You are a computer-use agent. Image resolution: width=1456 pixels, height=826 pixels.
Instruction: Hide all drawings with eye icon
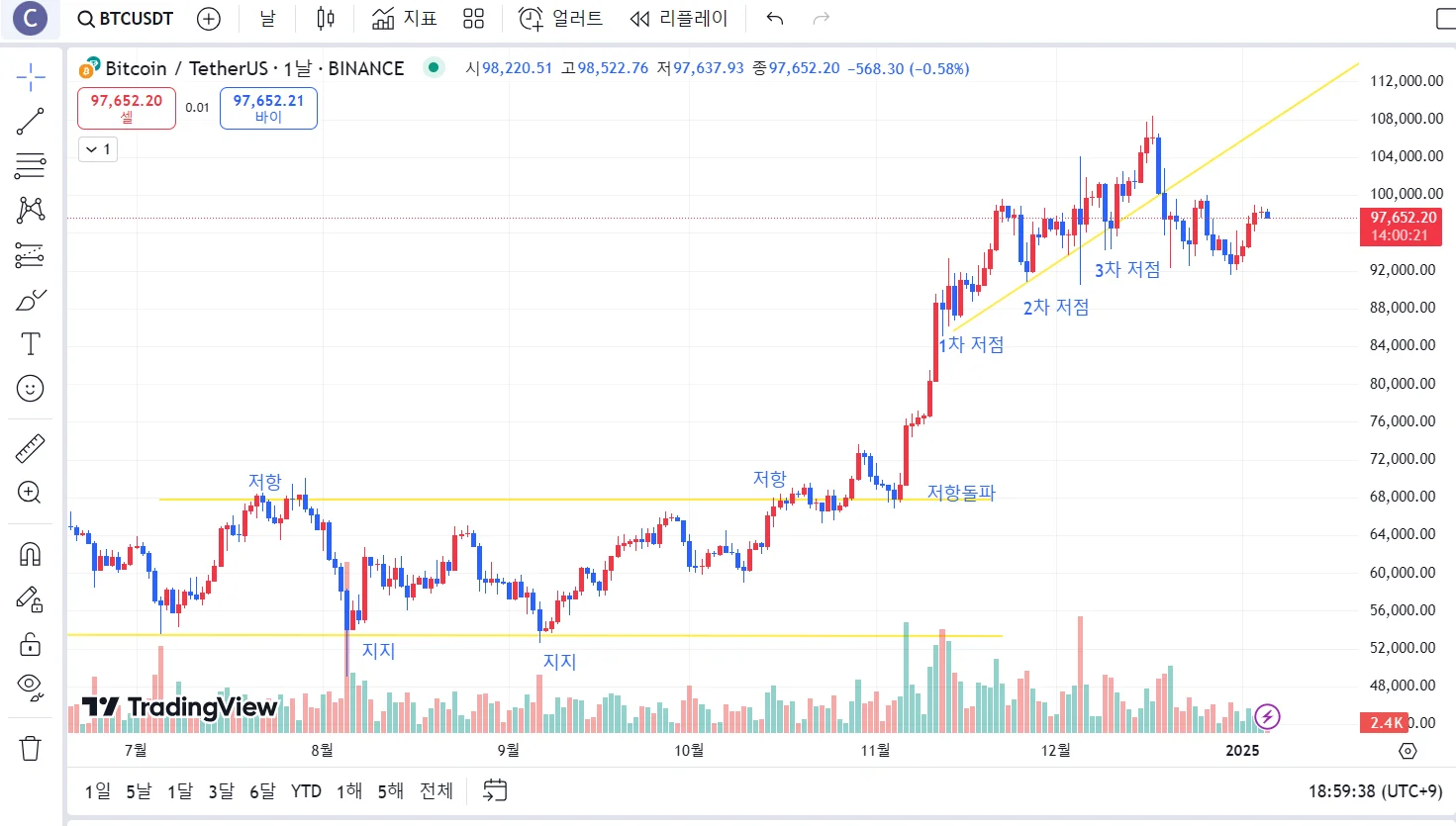(31, 687)
